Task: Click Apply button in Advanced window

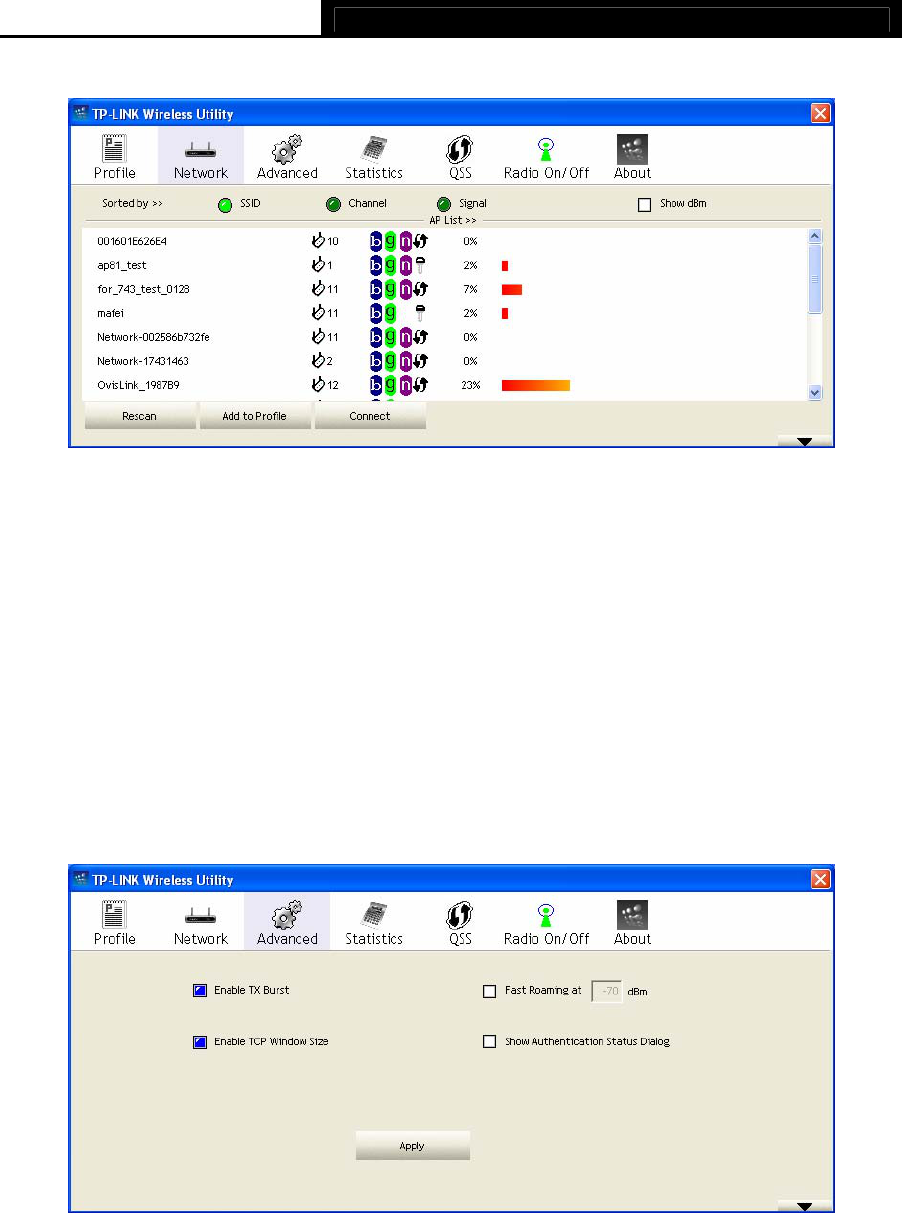Action: (412, 1146)
